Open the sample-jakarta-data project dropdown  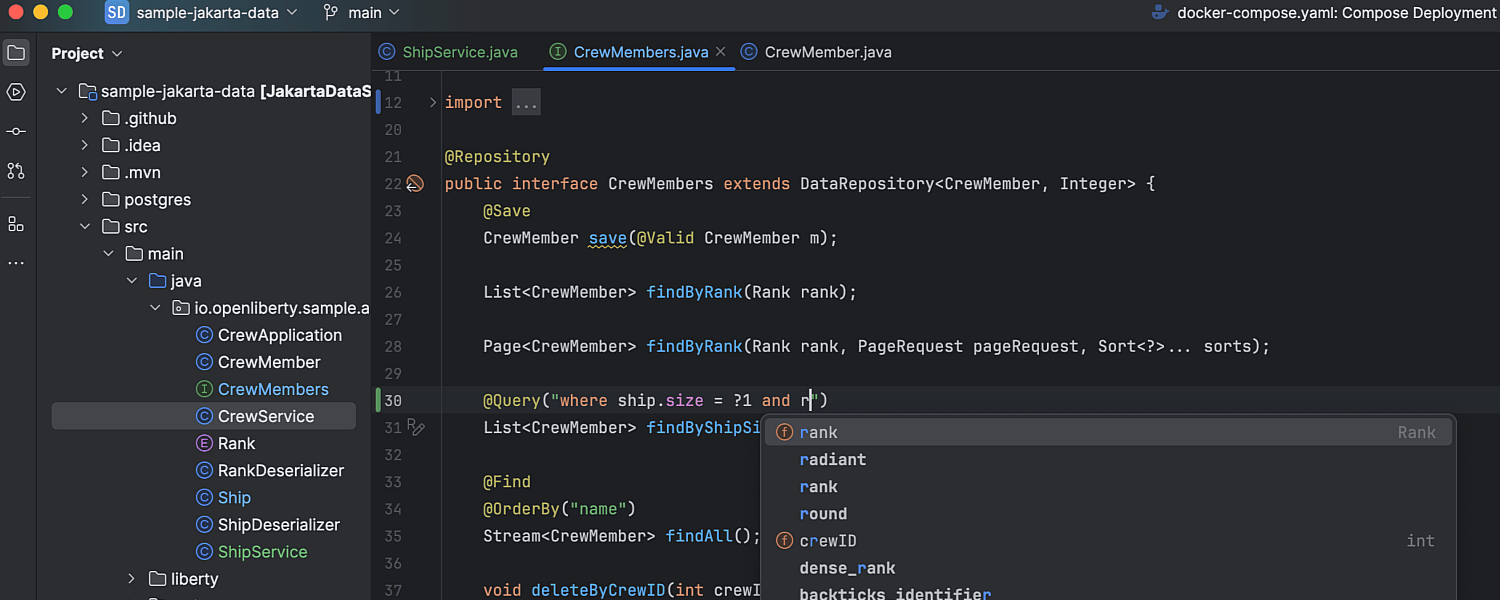(x=216, y=13)
